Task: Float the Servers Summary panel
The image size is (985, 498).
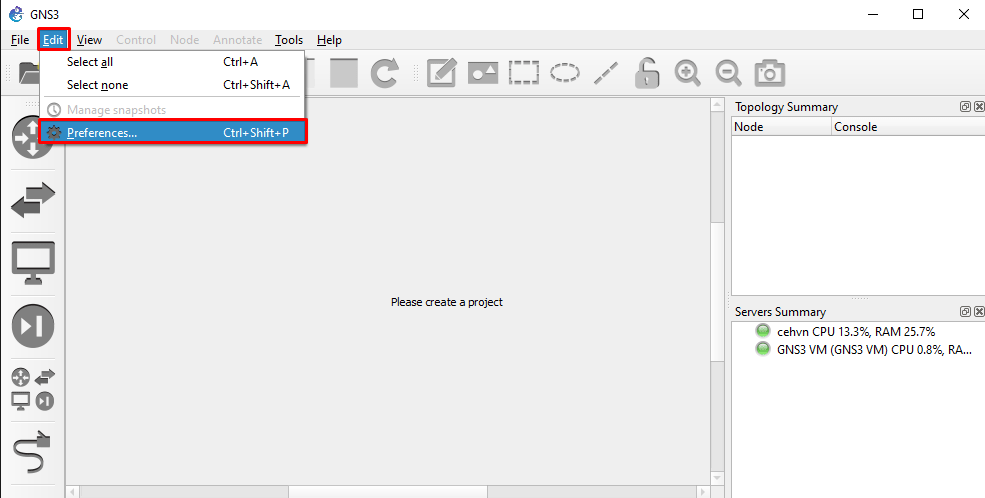Action: [x=966, y=311]
